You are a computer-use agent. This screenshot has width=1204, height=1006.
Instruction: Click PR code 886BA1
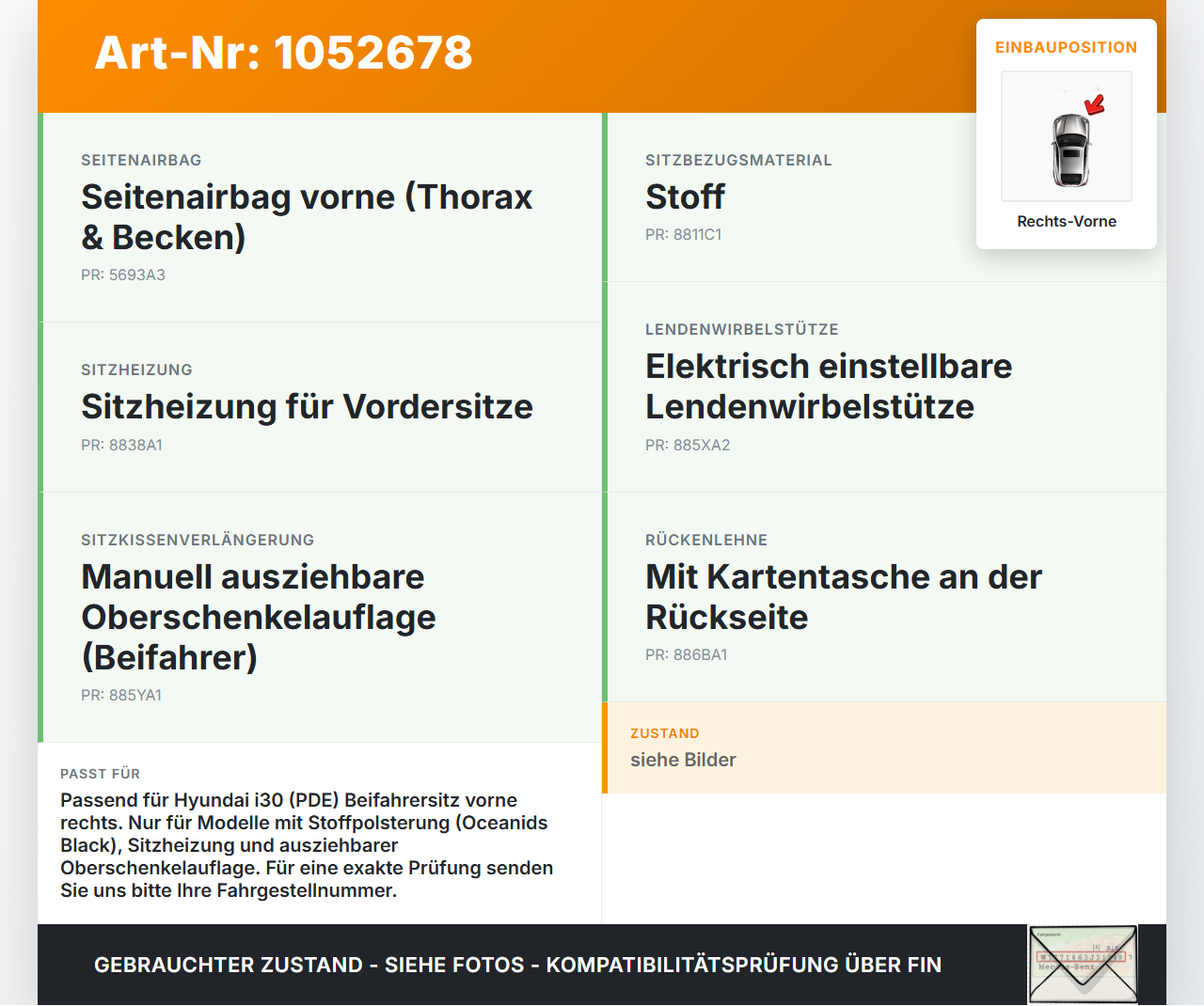[x=687, y=654]
